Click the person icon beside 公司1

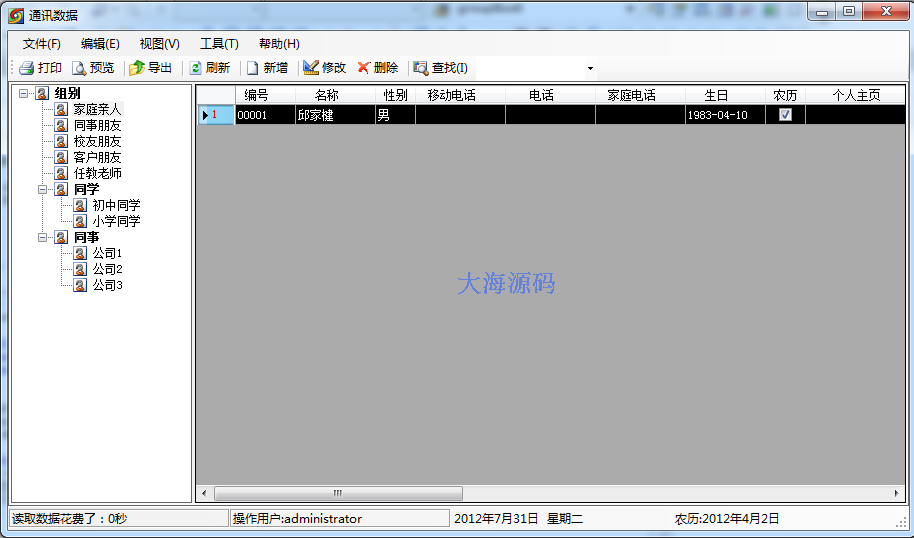(80, 253)
